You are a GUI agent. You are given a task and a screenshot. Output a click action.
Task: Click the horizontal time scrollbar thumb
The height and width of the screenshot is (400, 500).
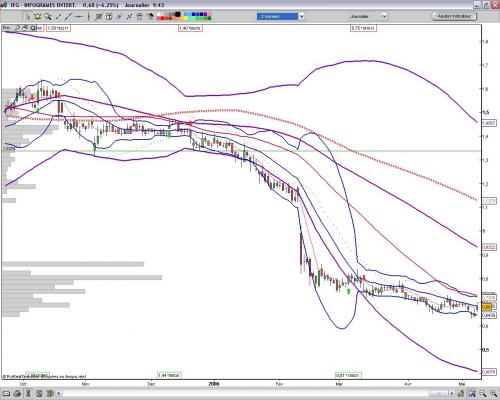[x=439, y=393]
